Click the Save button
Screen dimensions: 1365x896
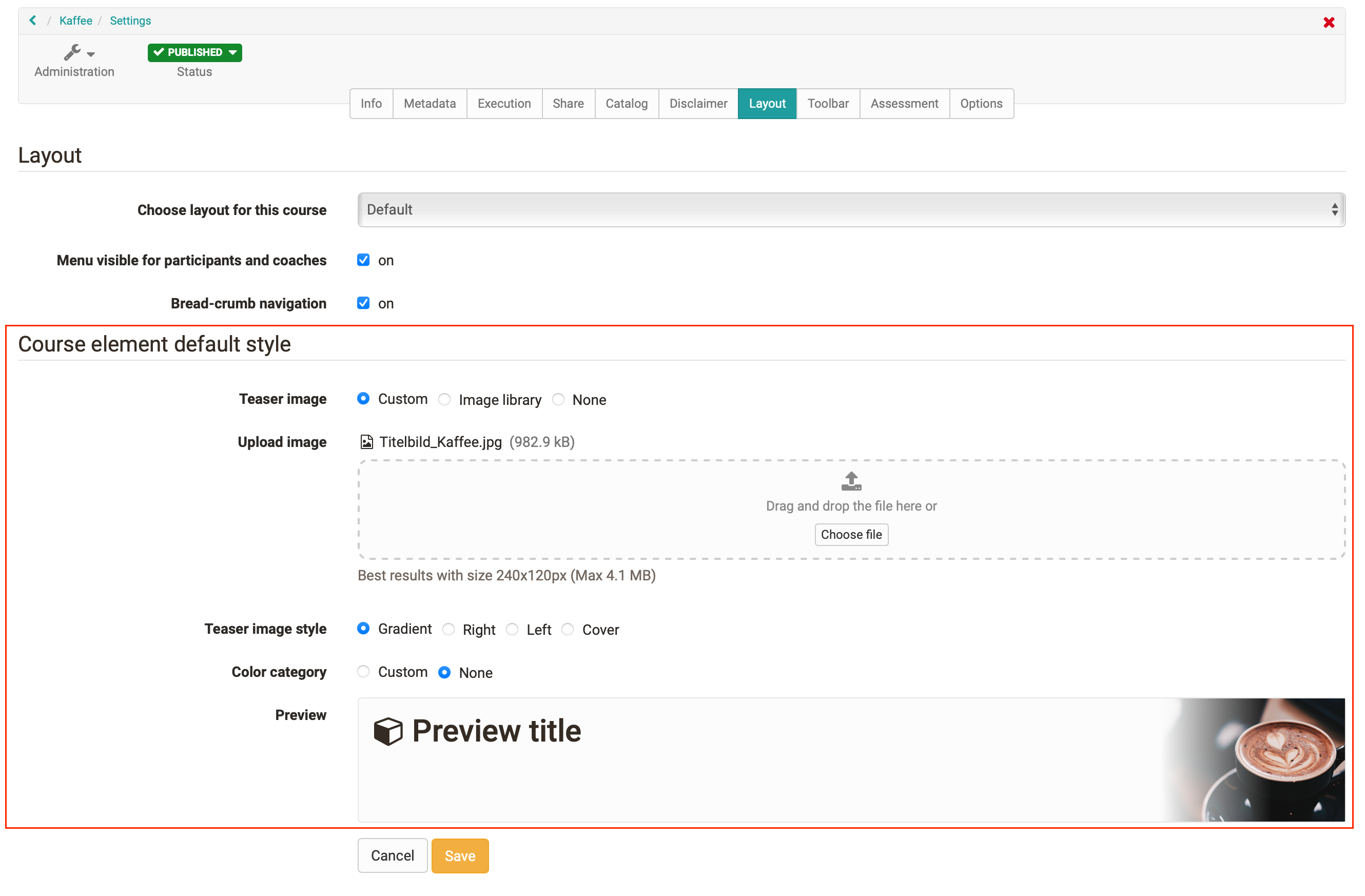[460, 856]
